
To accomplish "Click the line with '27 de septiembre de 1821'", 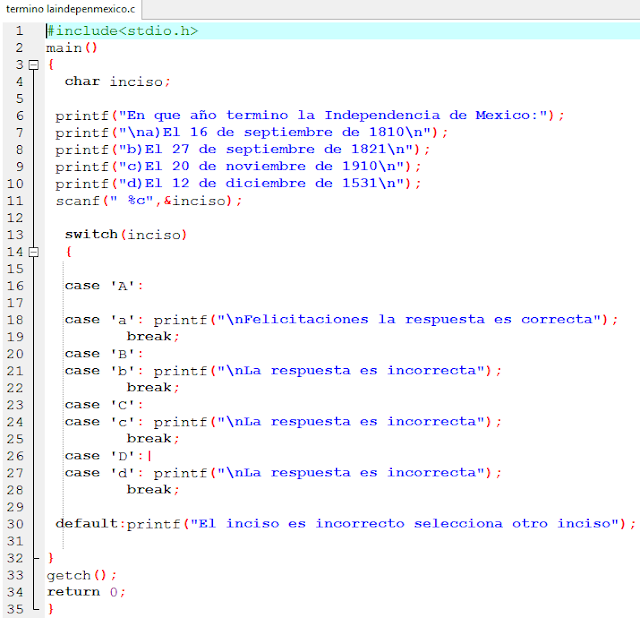I will click(243, 150).
